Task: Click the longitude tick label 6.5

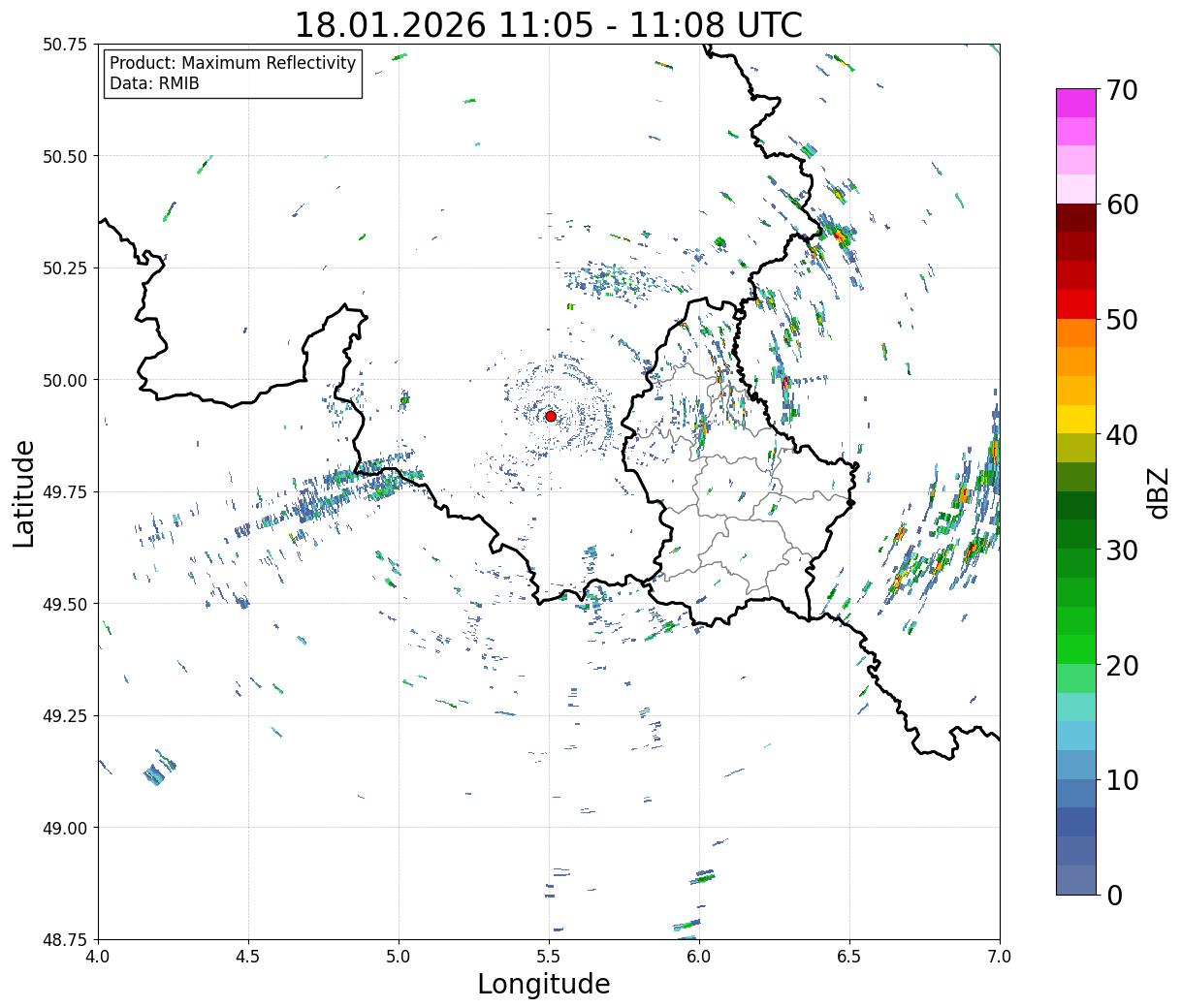Action: [849, 957]
